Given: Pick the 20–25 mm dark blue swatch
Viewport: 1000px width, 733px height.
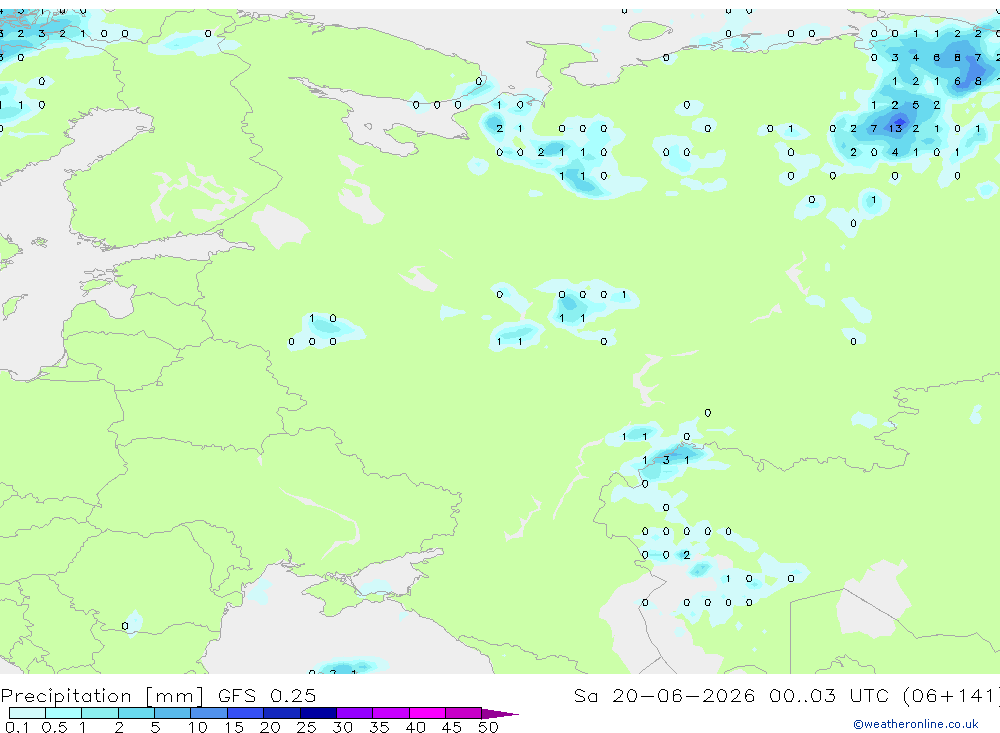Looking at the screenshot, I should point(282,713).
